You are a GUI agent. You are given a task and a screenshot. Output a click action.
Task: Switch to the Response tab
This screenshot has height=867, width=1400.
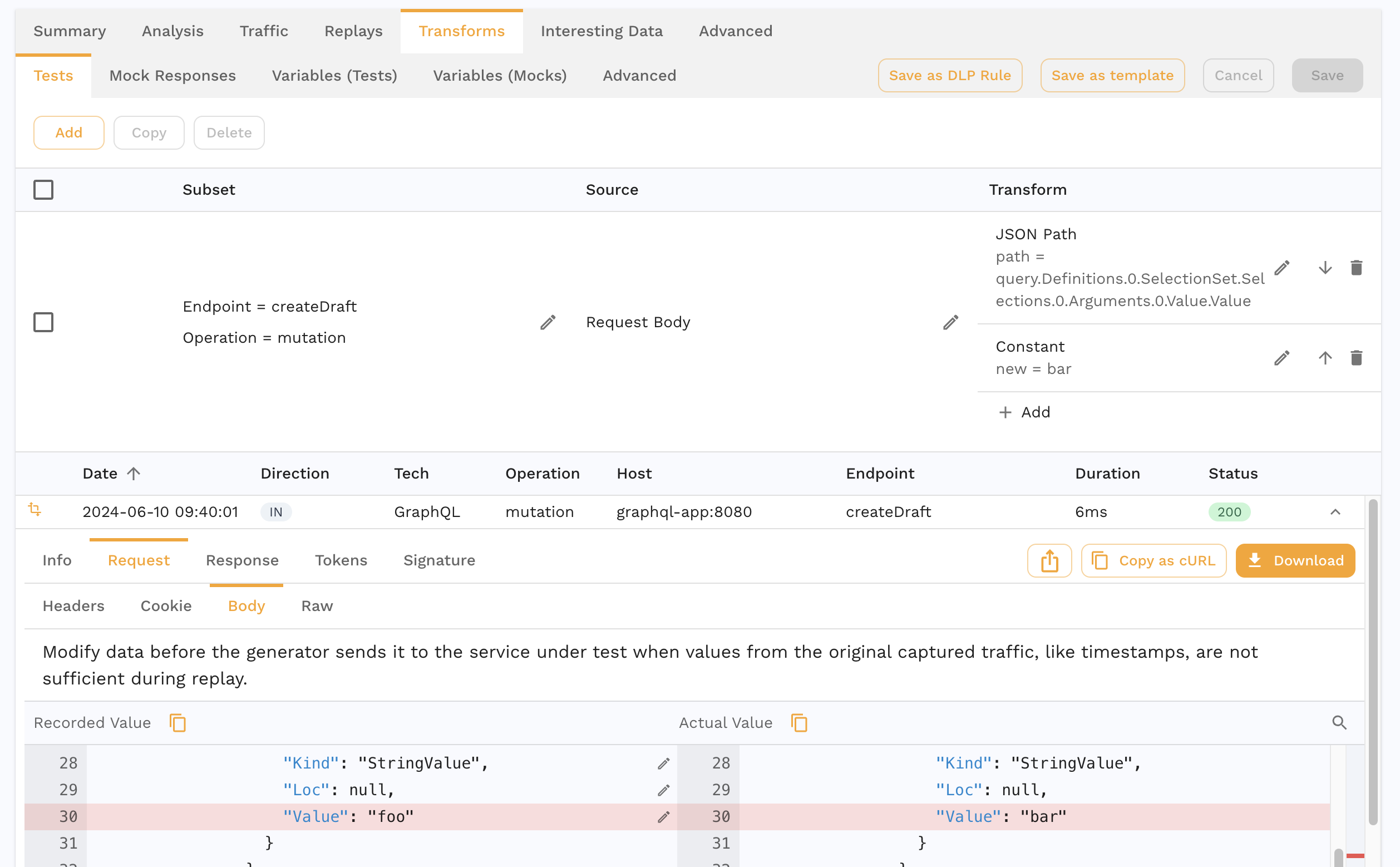click(x=241, y=560)
